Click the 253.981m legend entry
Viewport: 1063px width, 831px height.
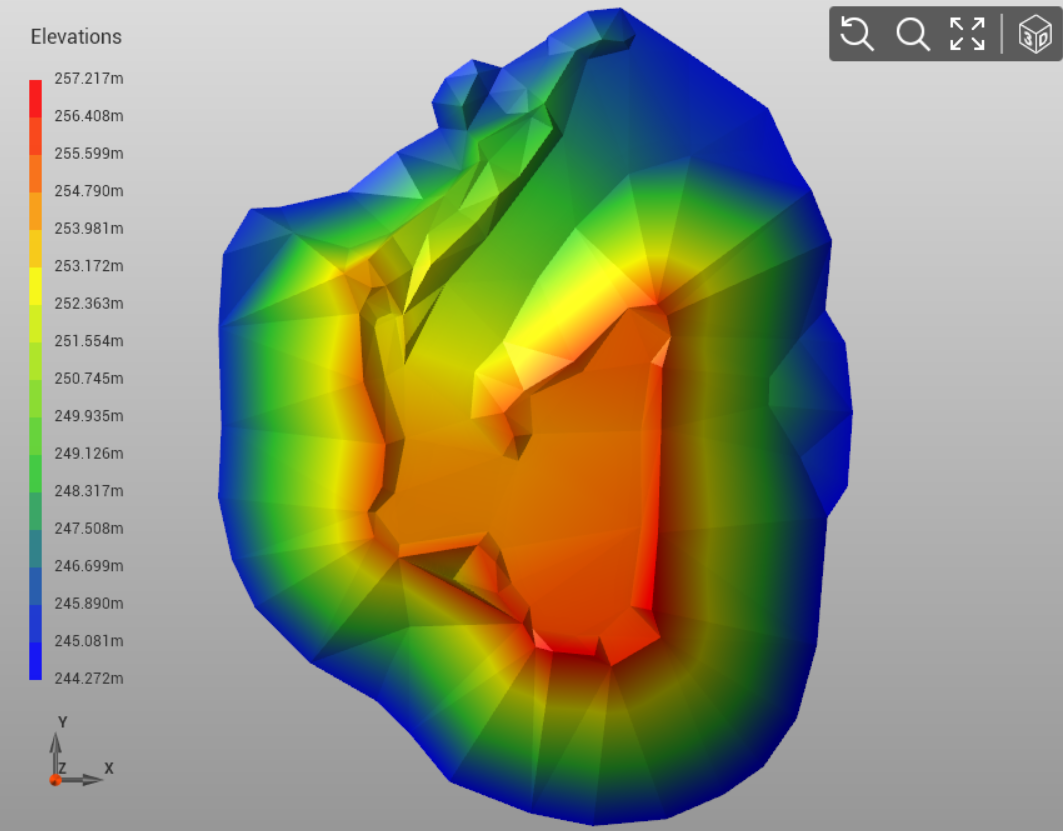point(88,228)
